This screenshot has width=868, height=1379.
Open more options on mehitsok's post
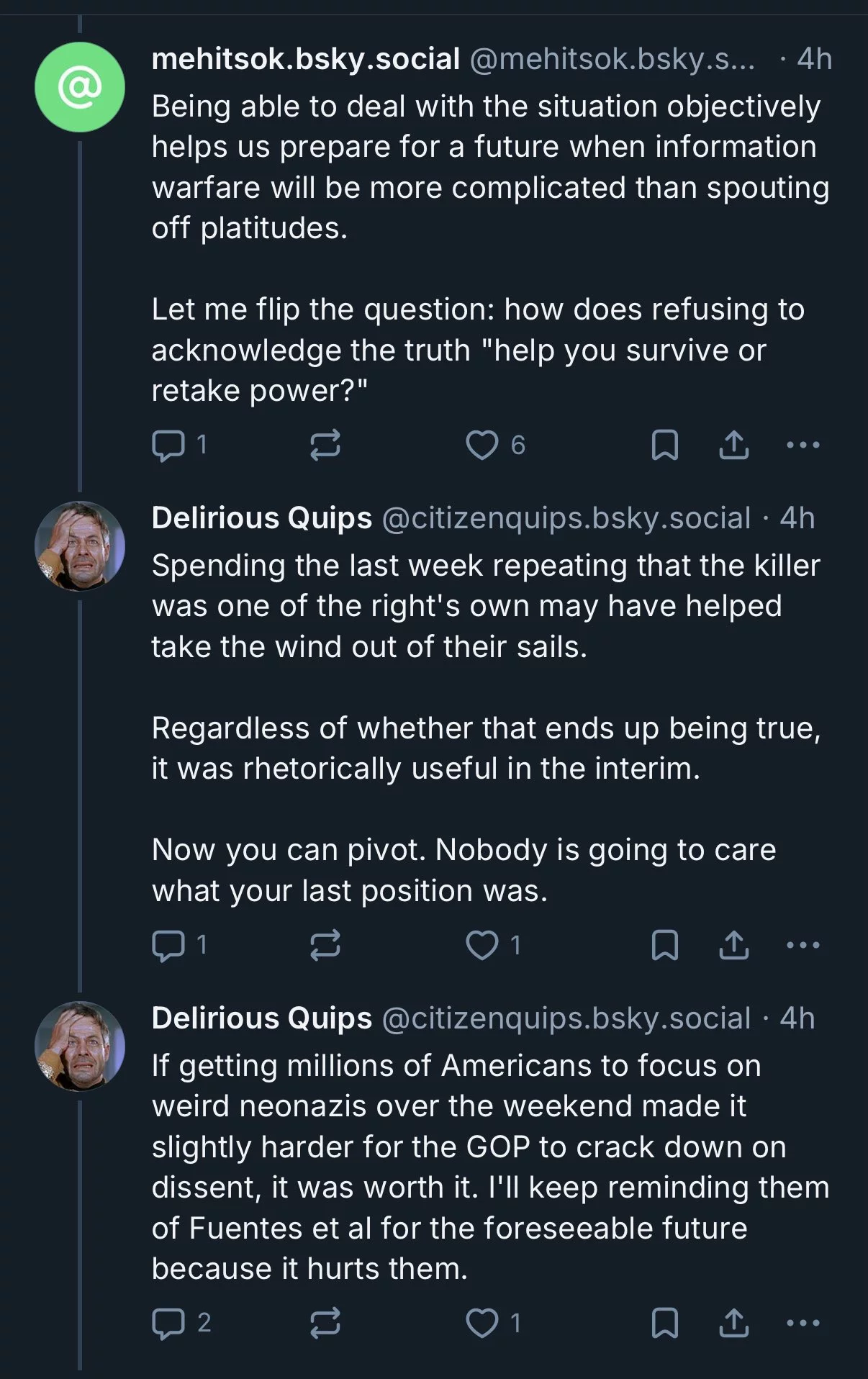[803, 445]
